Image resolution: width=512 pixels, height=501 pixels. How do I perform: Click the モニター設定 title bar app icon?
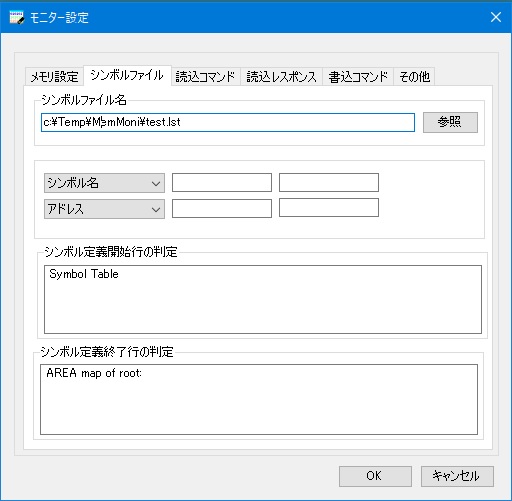click(x=17, y=17)
